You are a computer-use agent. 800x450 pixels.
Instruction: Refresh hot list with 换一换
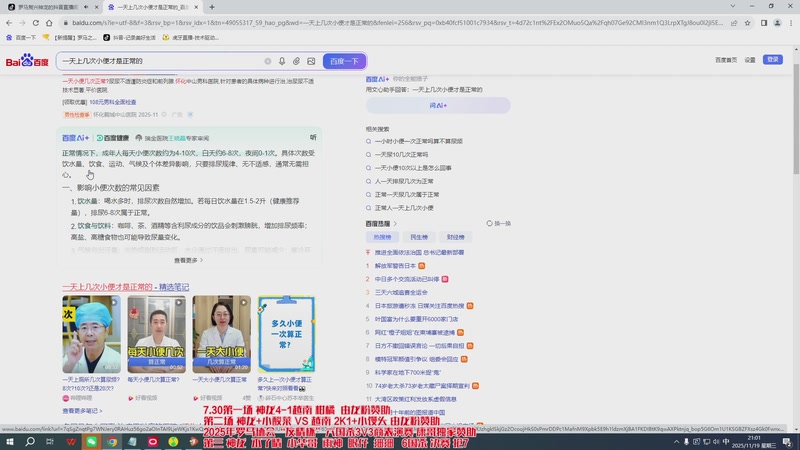click(x=498, y=223)
